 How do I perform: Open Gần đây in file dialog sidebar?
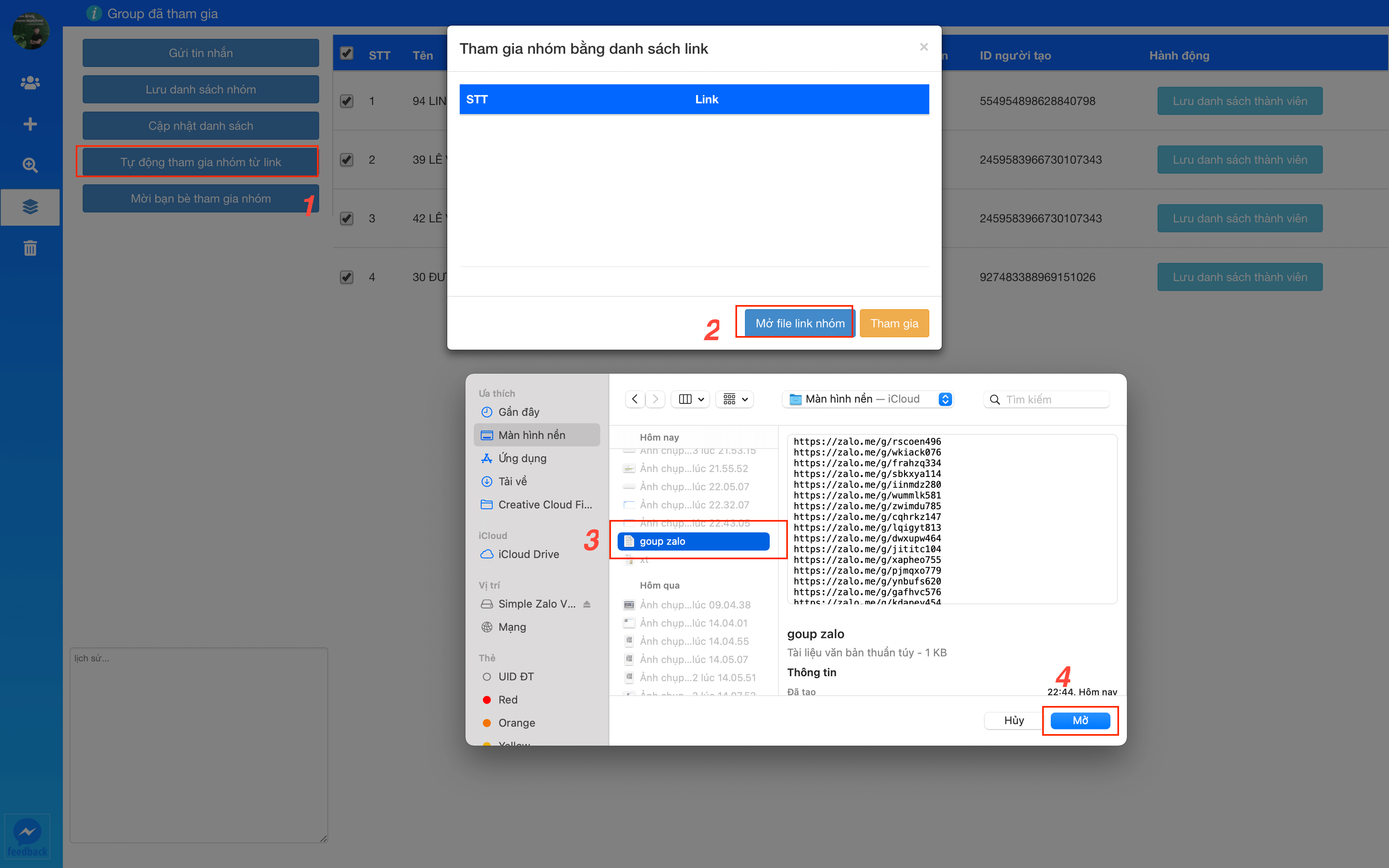coord(518,412)
